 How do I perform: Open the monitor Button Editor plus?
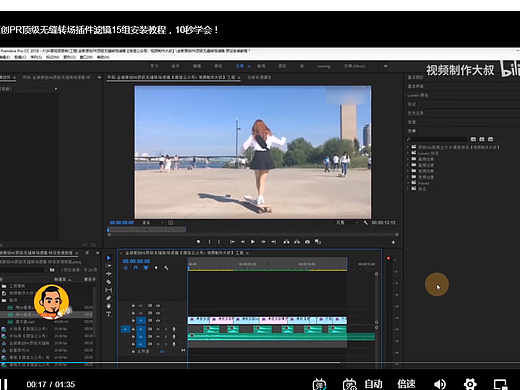[x=393, y=242]
